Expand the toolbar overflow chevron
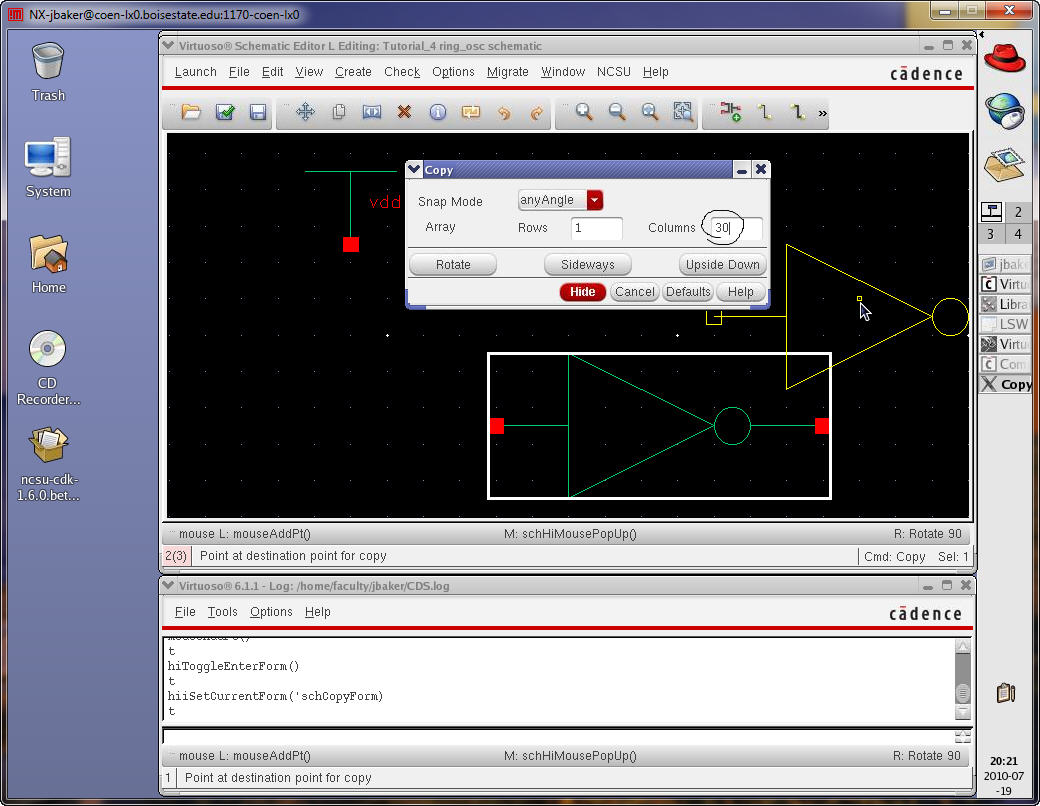This screenshot has height=806, width=1040. (823, 113)
